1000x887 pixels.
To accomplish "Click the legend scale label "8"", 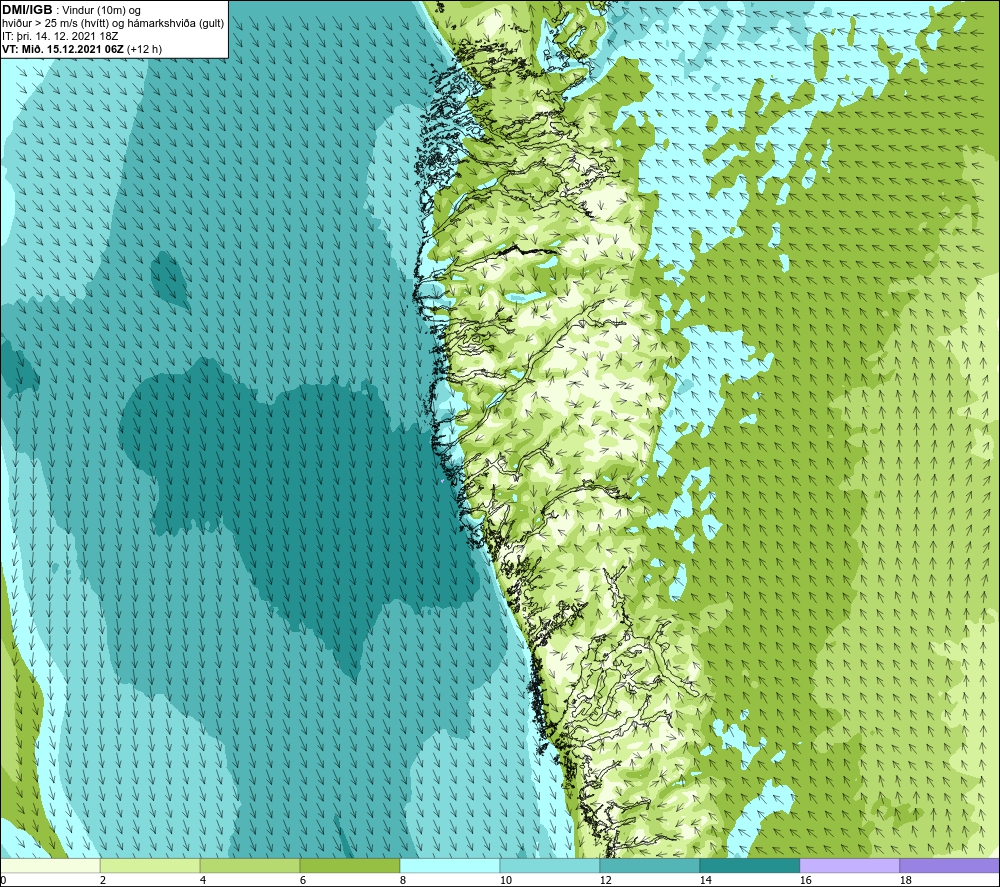I will tap(402, 880).
